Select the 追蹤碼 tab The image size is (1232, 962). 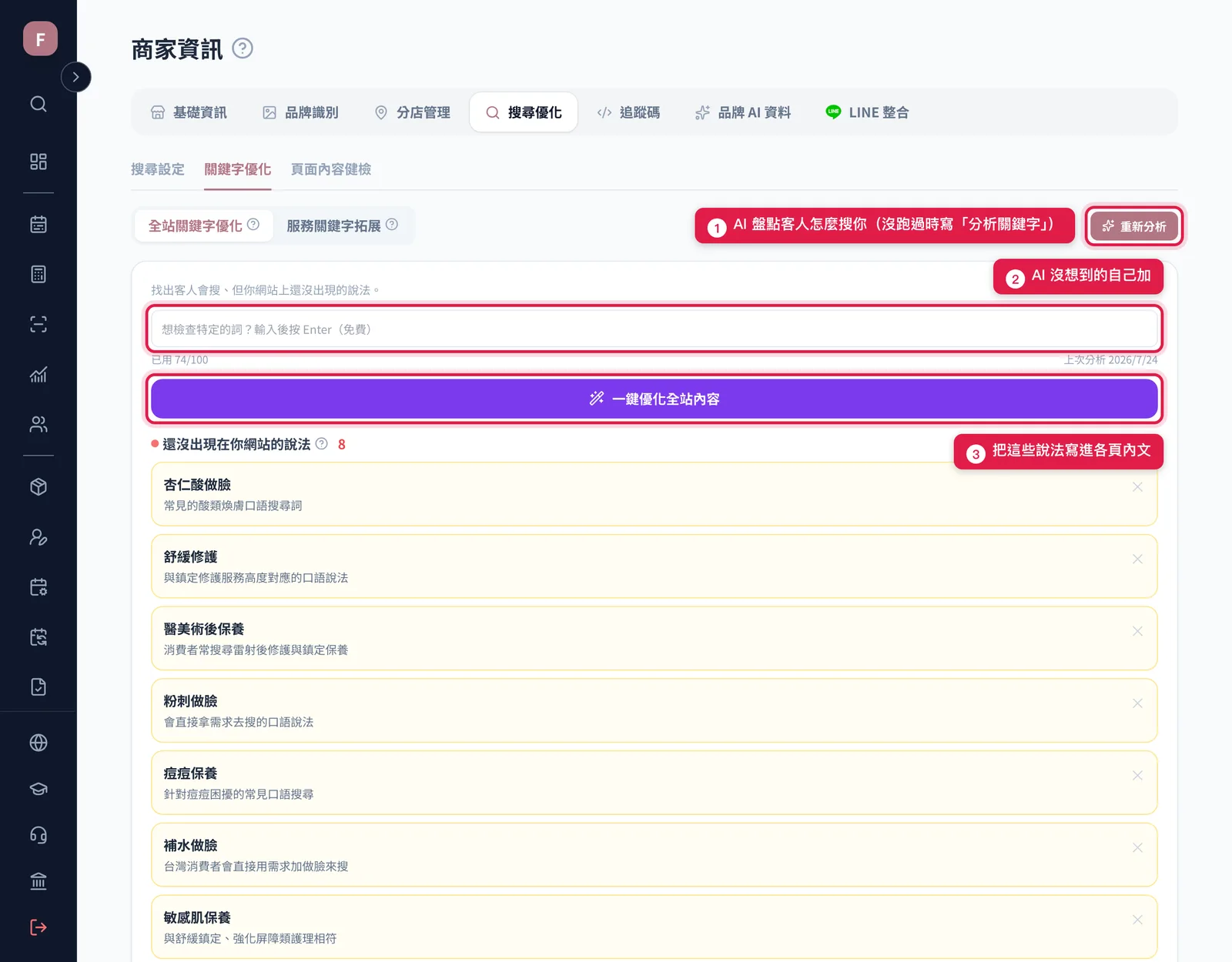tap(628, 112)
